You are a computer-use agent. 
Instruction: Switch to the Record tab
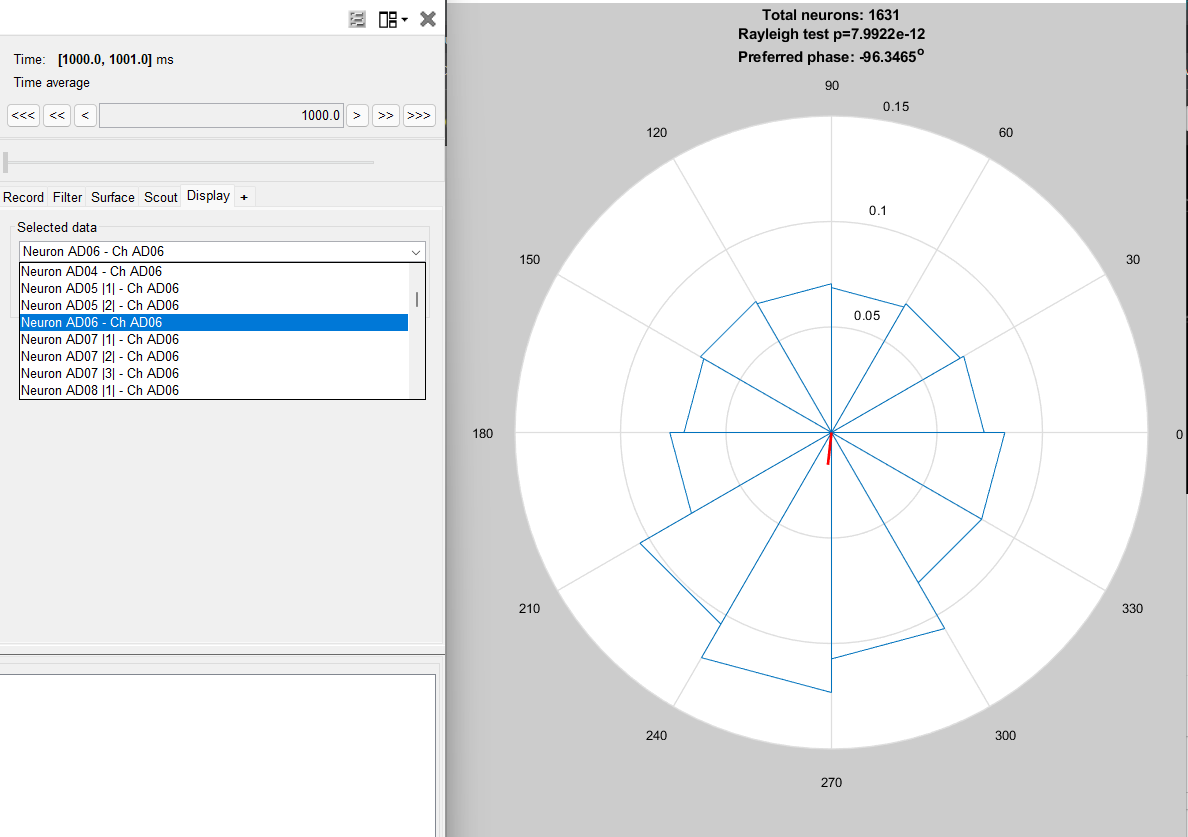tap(23, 197)
